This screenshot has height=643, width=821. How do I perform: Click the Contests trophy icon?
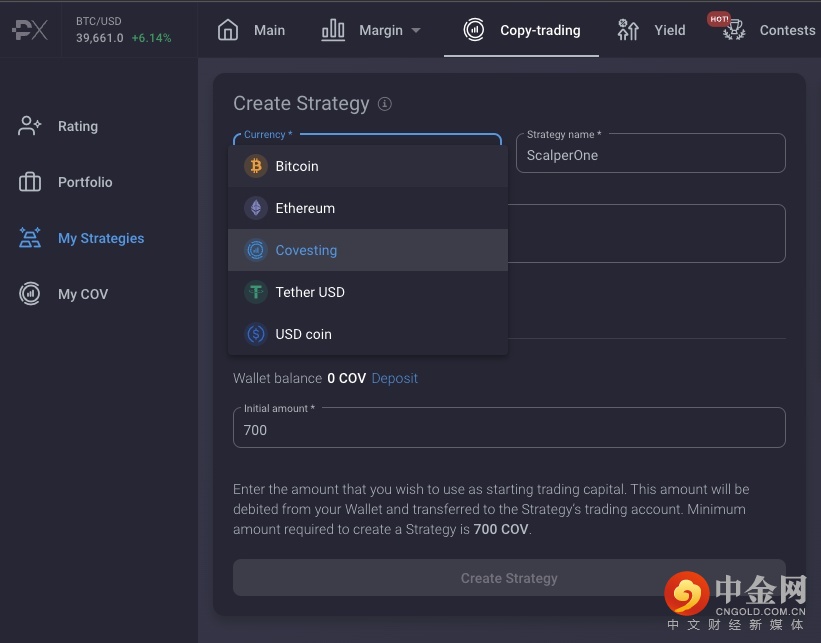(x=734, y=30)
